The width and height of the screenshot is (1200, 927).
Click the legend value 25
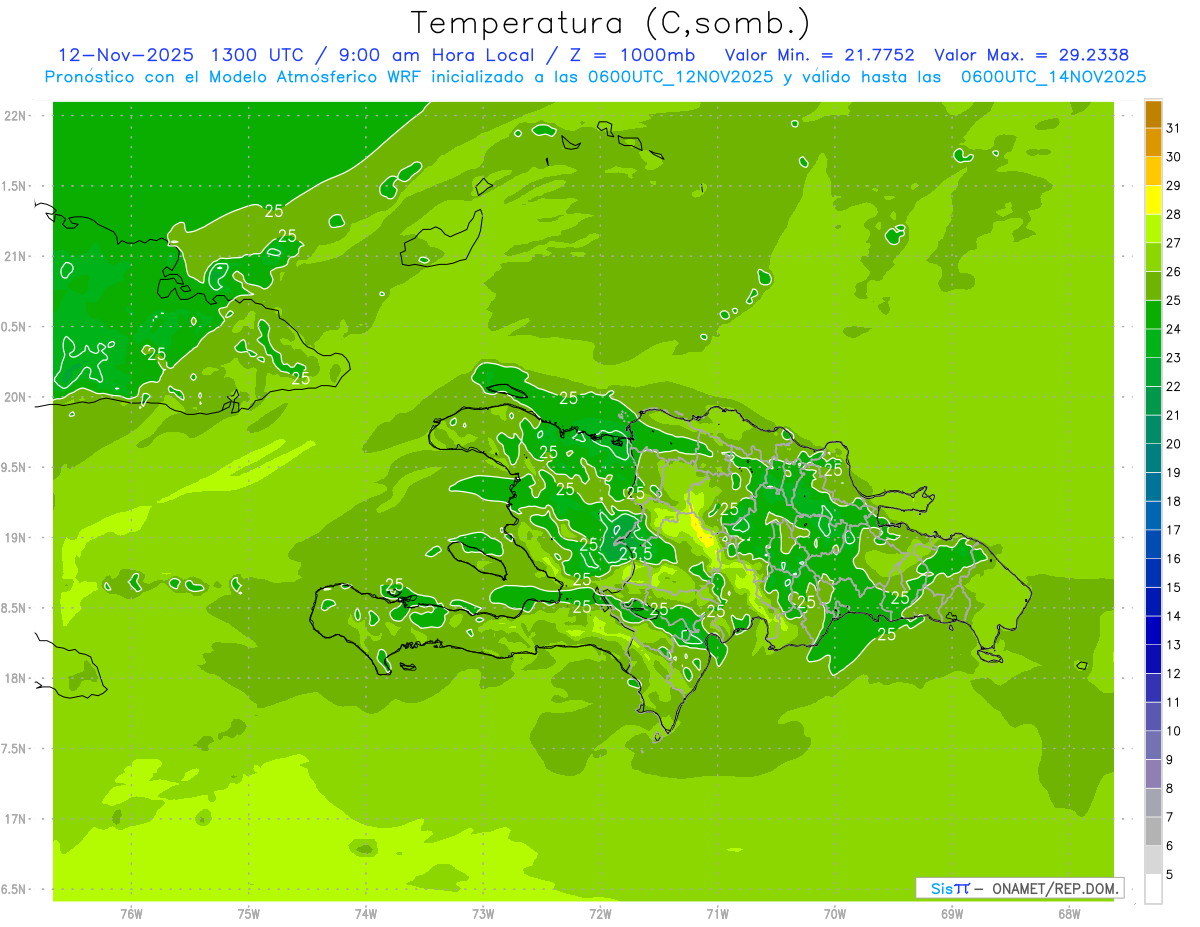pos(1174,300)
